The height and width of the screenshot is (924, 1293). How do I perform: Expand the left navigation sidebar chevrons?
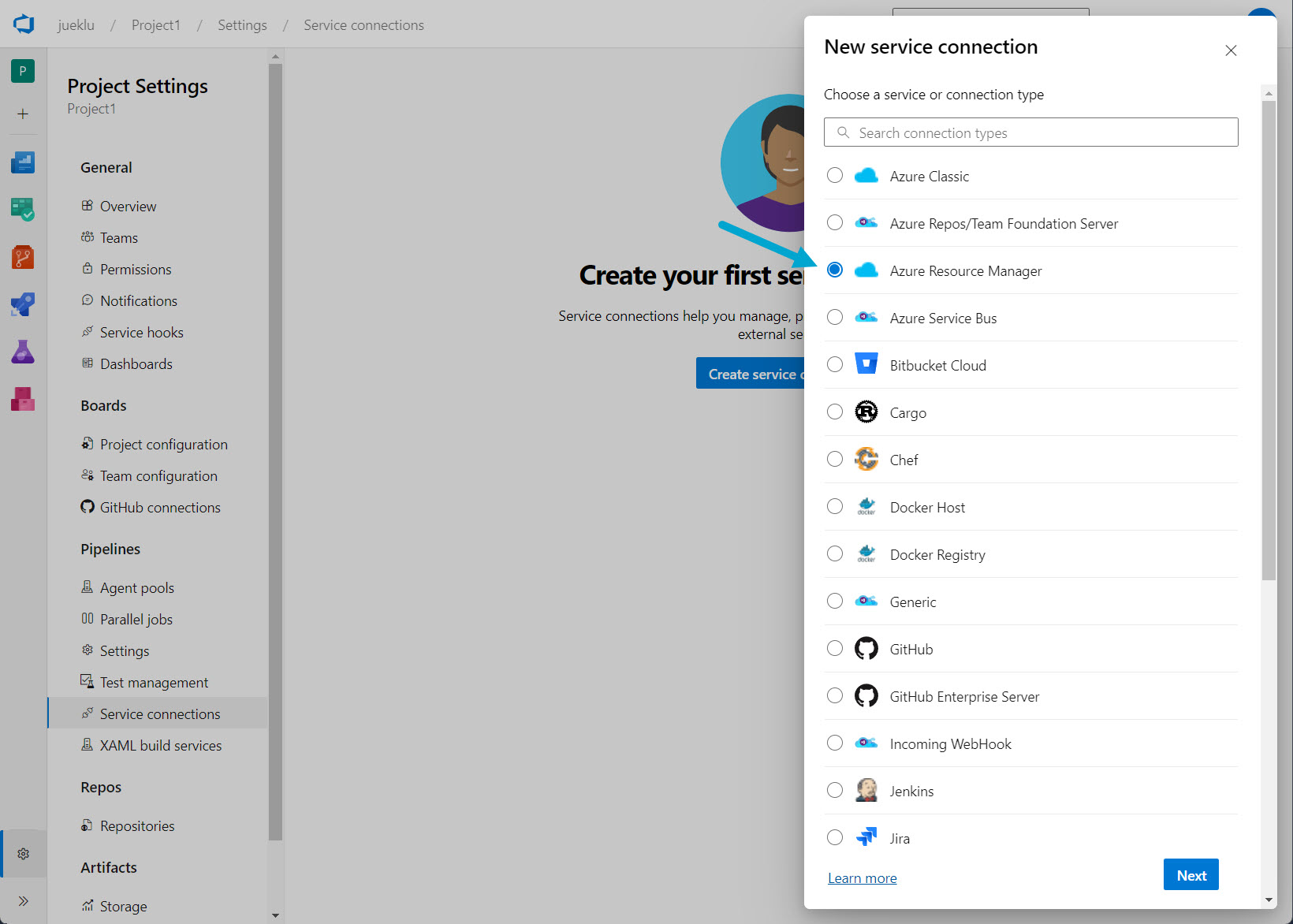(x=24, y=901)
